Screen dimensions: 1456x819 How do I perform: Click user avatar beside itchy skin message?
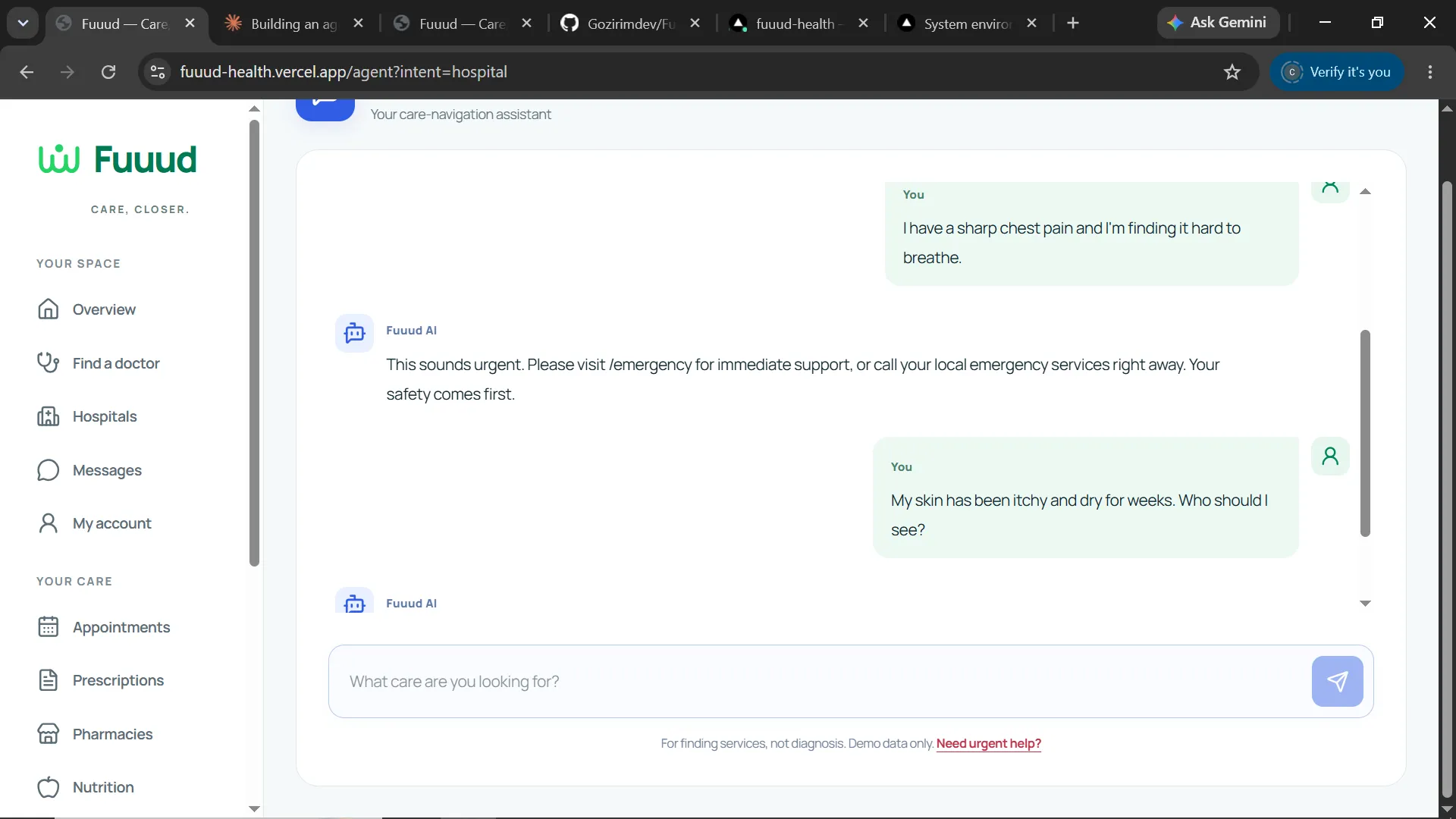coord(1330,456)
